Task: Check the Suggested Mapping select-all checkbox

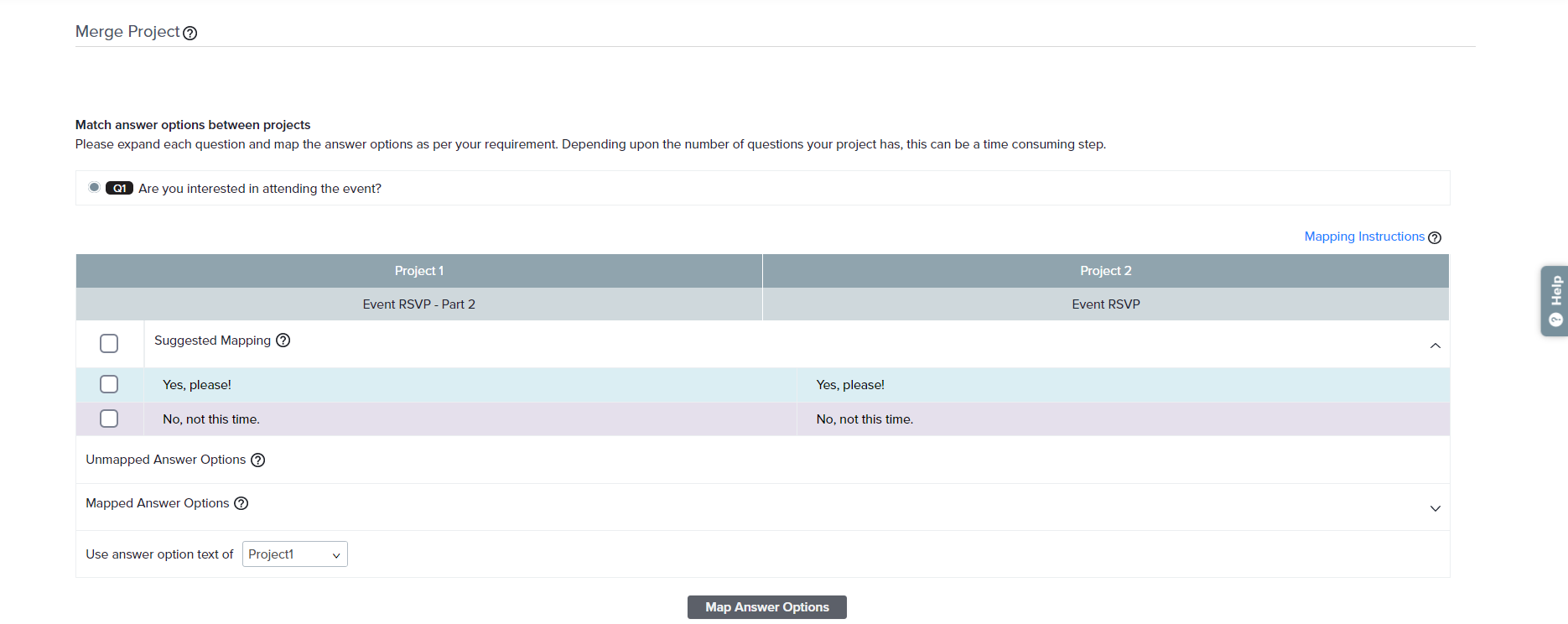Action: [x=109, y=344]
